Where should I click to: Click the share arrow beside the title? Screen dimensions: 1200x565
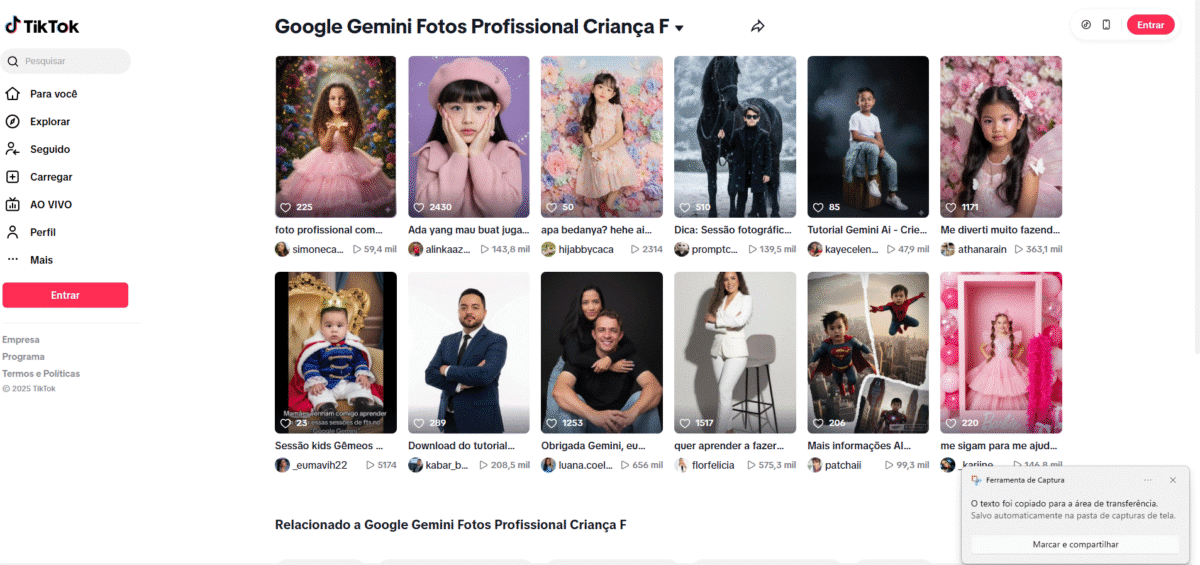pos(758,27)
